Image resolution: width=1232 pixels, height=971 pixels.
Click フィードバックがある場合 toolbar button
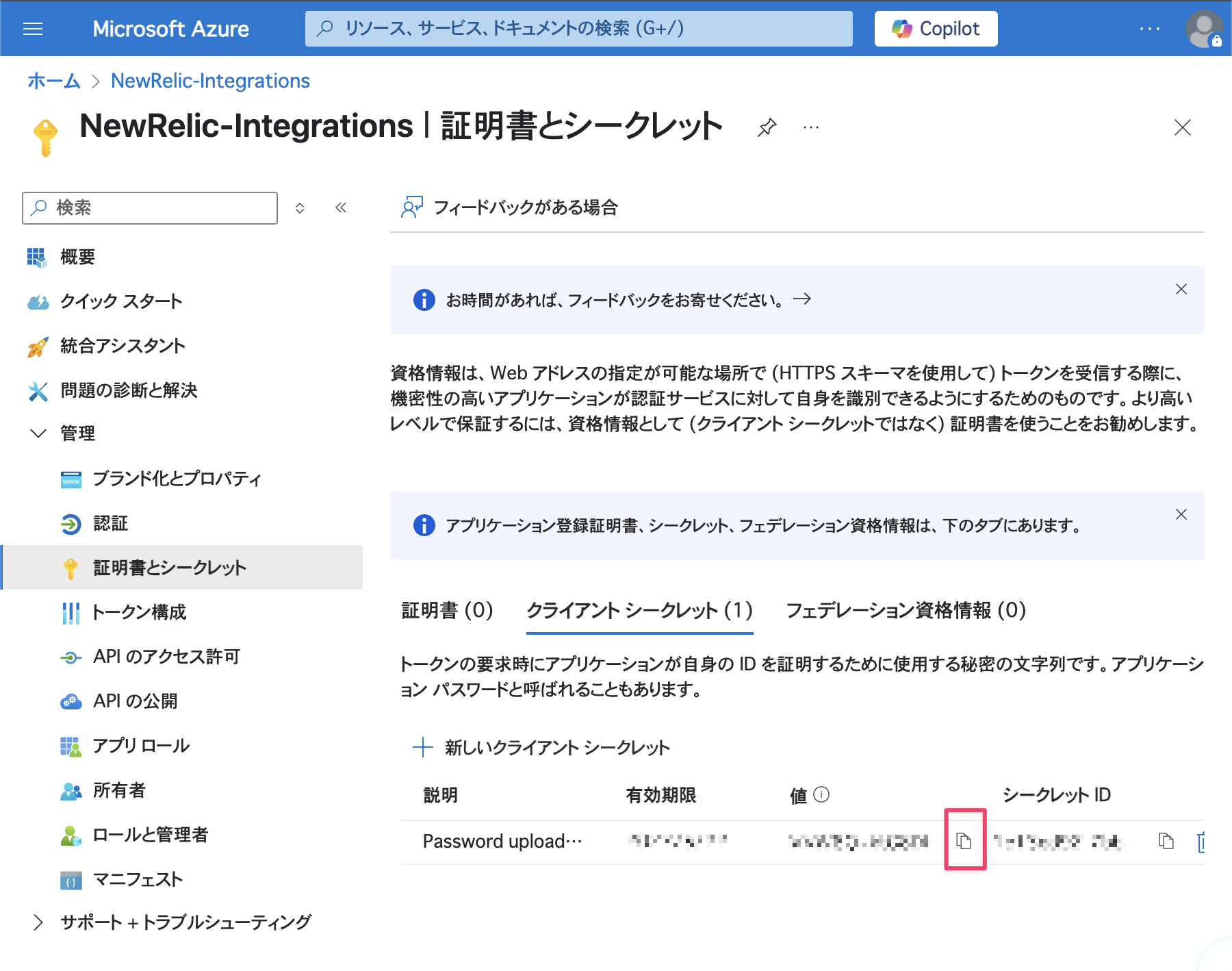click(x=509, y=207)
